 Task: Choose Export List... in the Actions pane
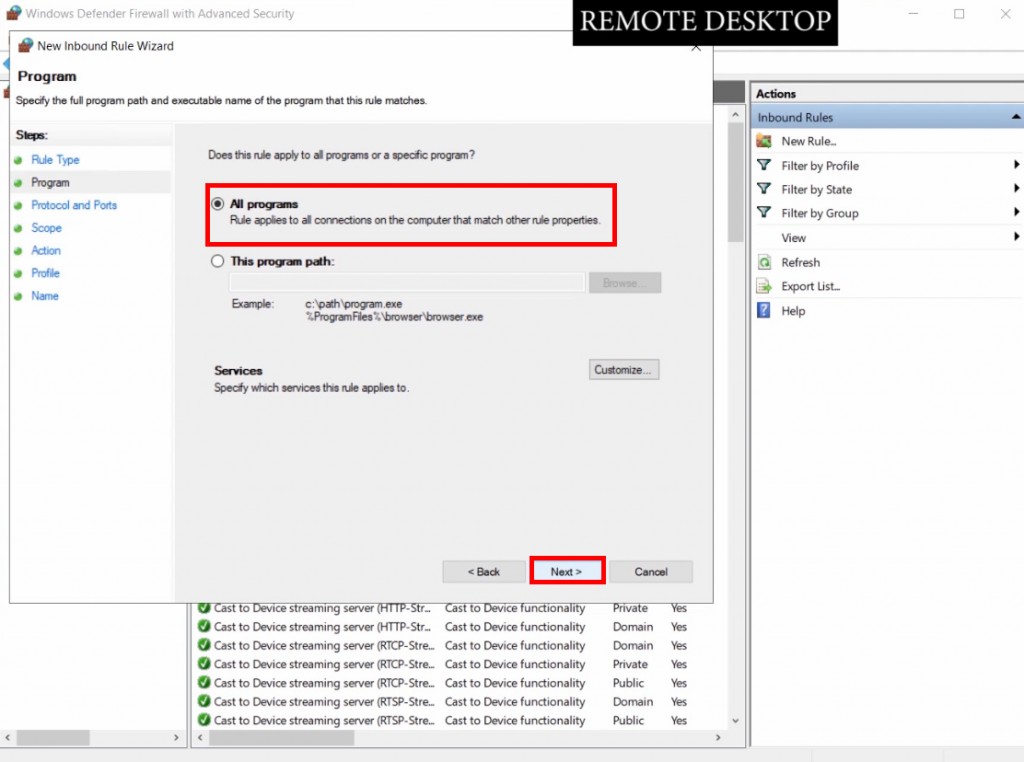coord(810,286)
